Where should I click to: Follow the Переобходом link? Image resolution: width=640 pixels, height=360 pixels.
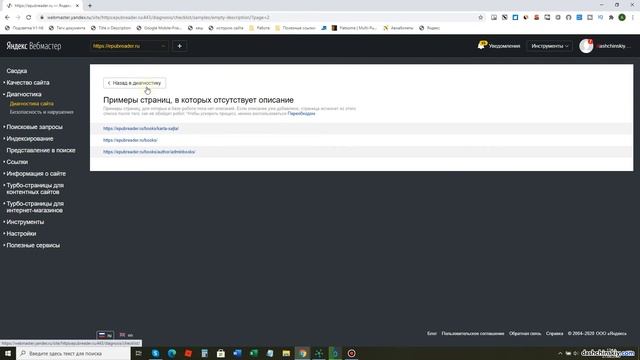pos(301,113)
